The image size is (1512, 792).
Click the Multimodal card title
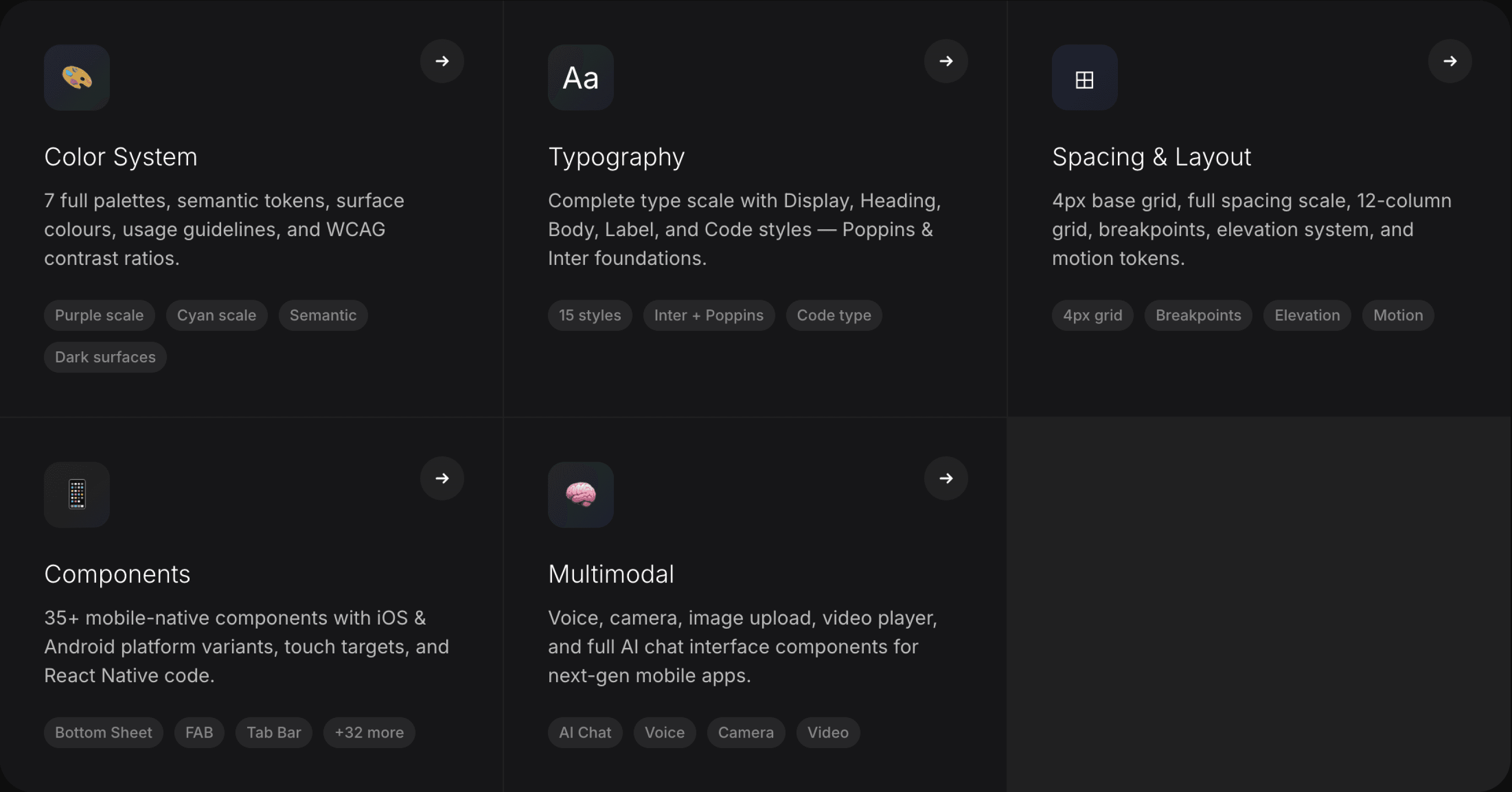tap(611, 574)
